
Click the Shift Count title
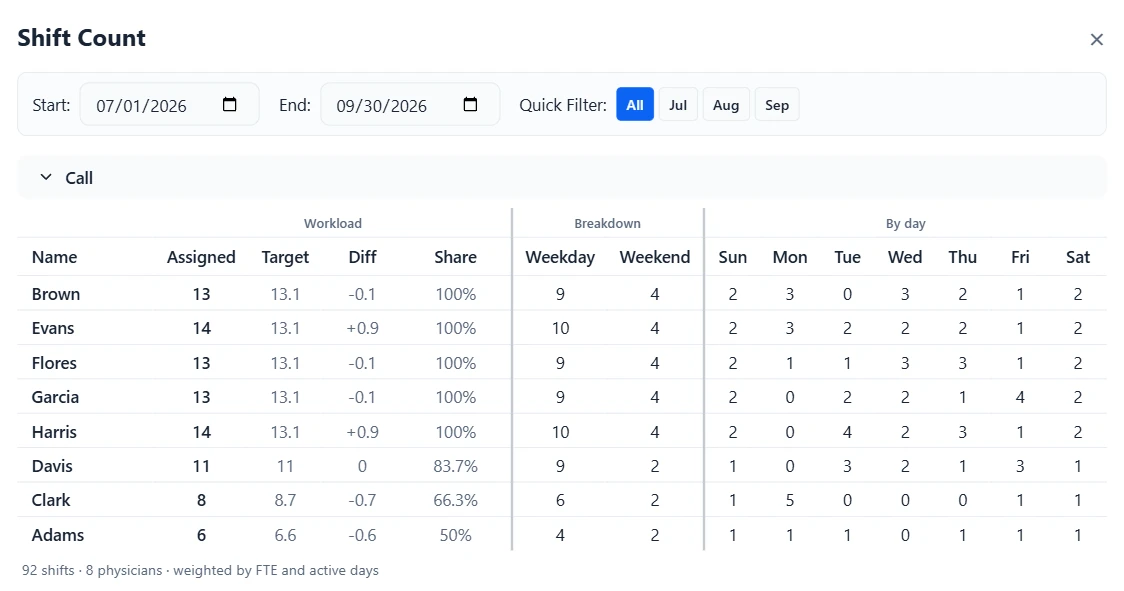(x=82, y=37)
